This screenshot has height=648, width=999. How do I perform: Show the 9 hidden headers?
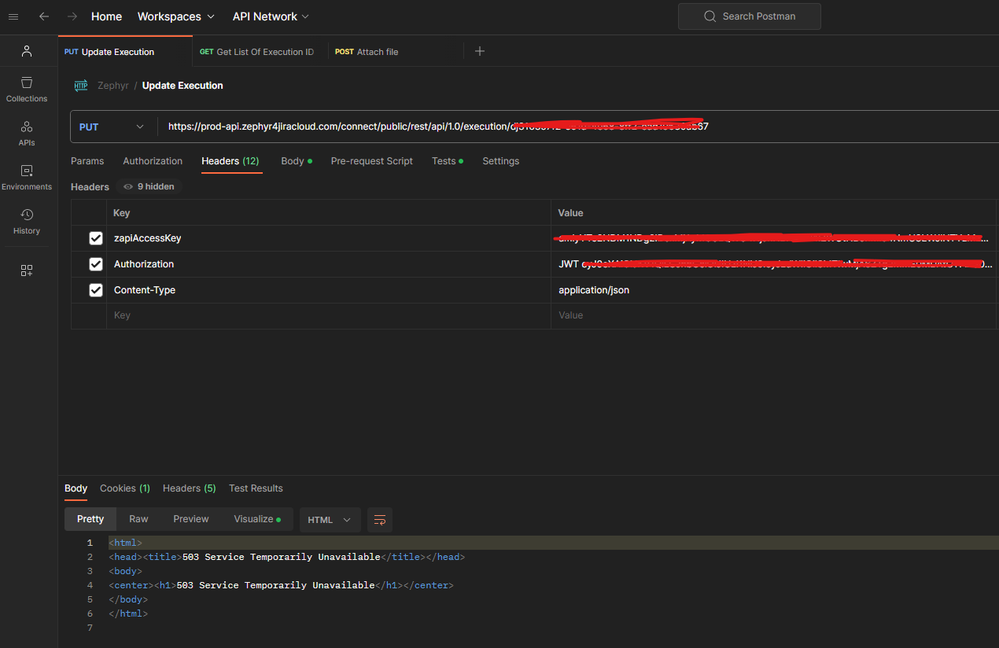pyautogui.click(x=149, y=187)
